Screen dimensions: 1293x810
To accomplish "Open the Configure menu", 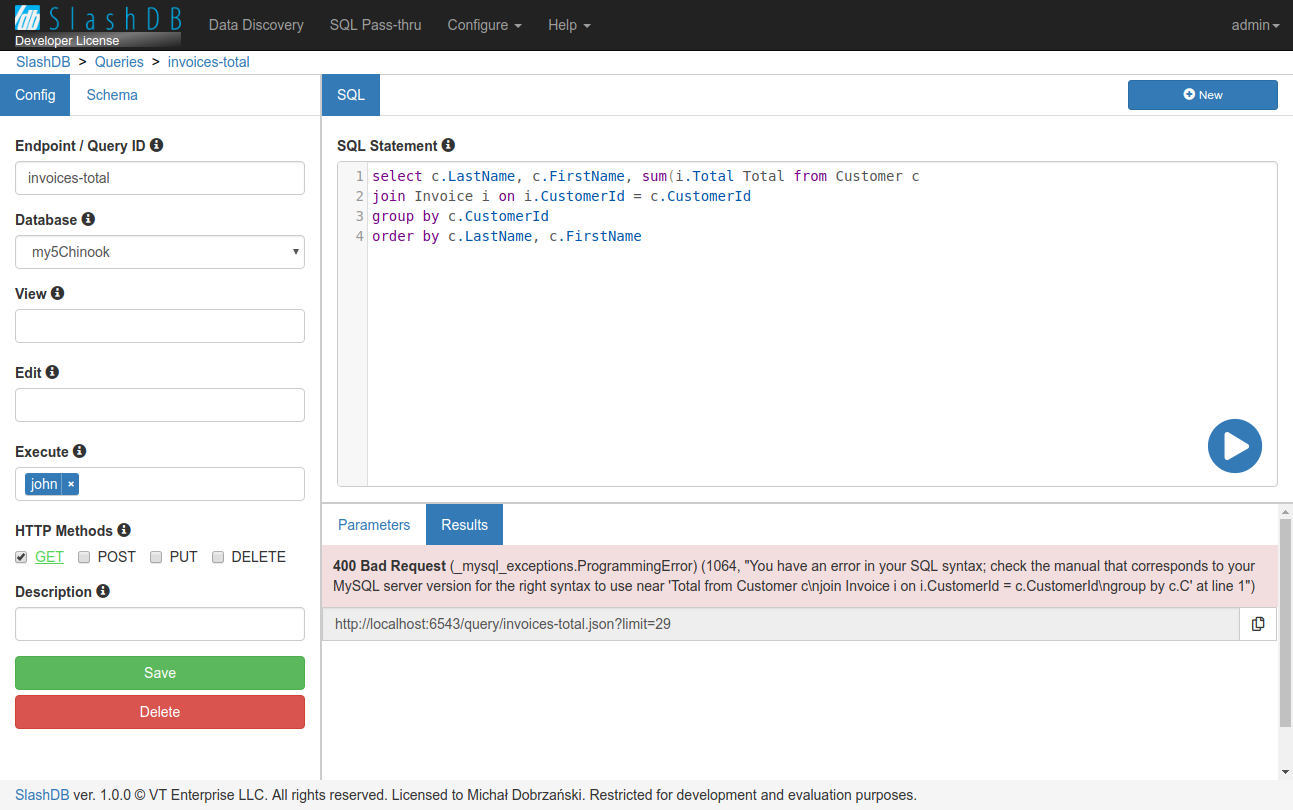I will point(484,25).
